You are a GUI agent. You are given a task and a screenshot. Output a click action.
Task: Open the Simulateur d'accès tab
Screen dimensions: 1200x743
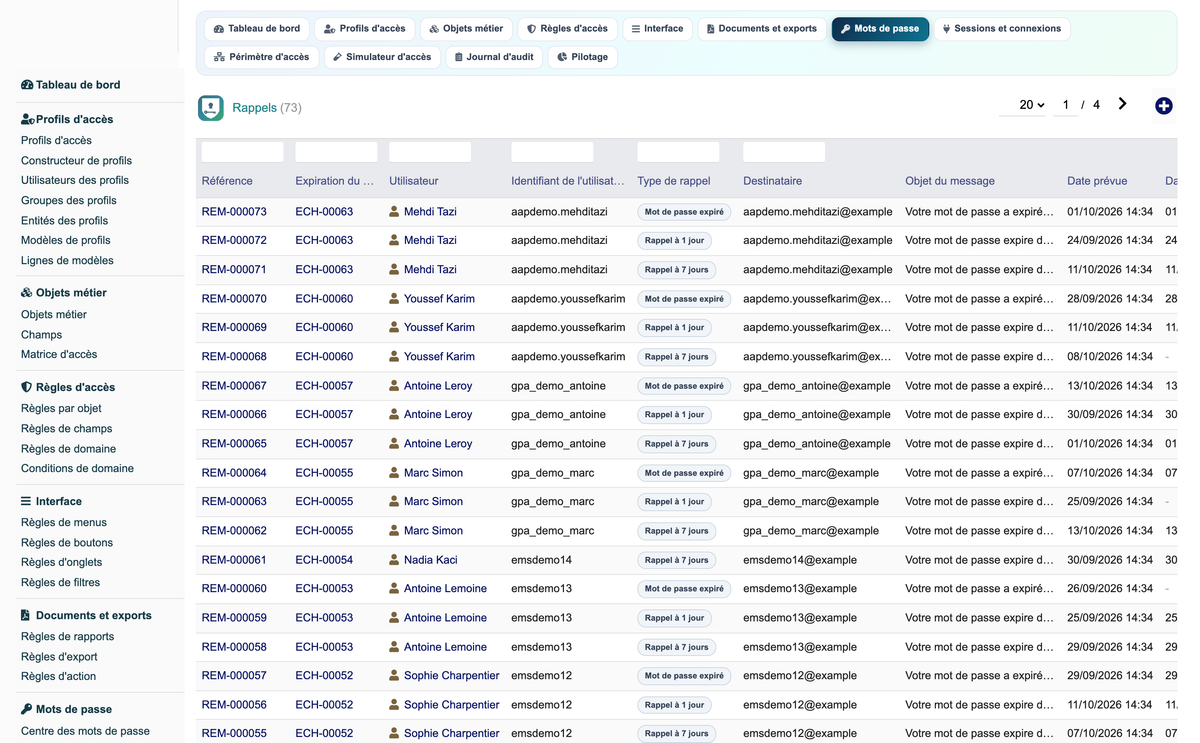[382, 57]
